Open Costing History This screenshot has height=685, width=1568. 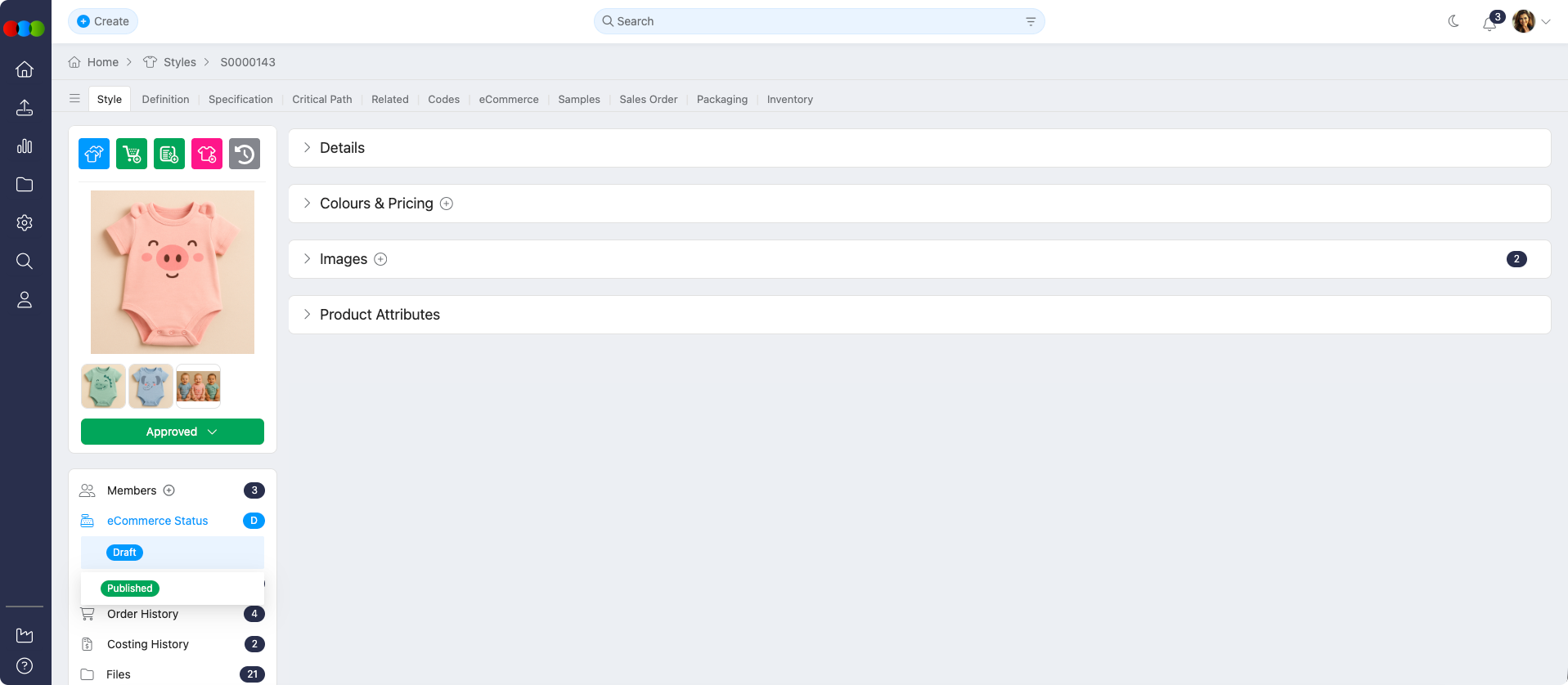(148, 644)
